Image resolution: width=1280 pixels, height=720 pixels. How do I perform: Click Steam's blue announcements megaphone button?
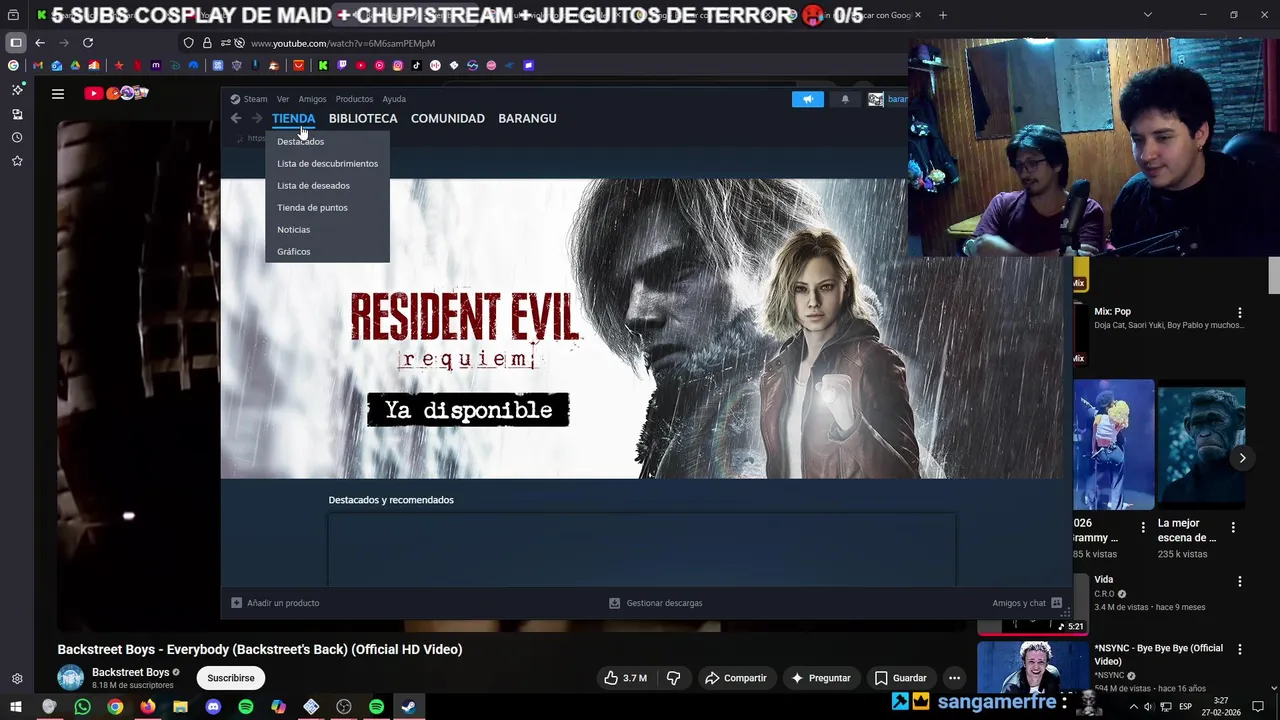808,99
